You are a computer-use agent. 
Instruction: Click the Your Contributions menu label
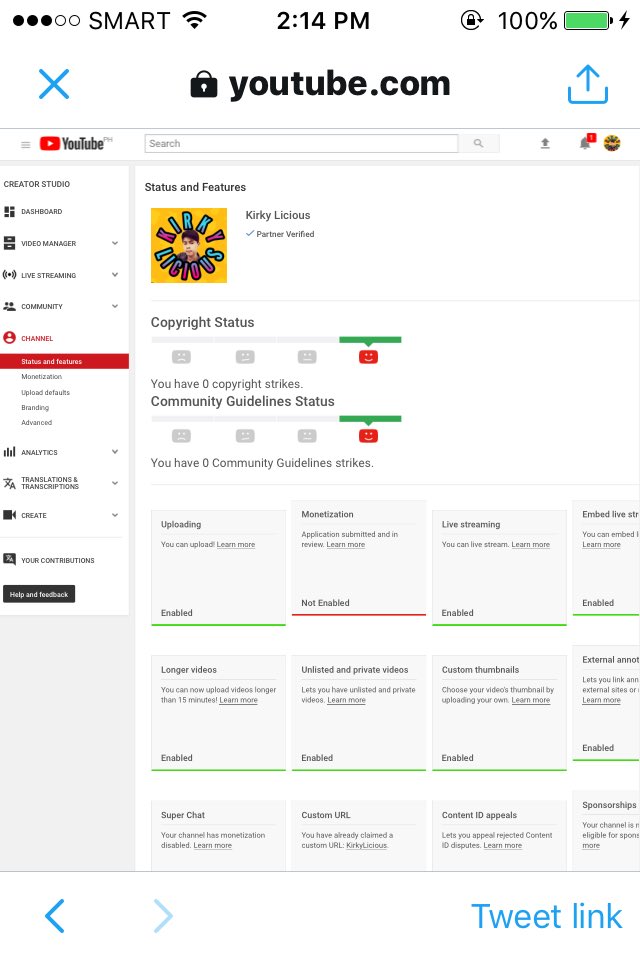tap(58, 560)
